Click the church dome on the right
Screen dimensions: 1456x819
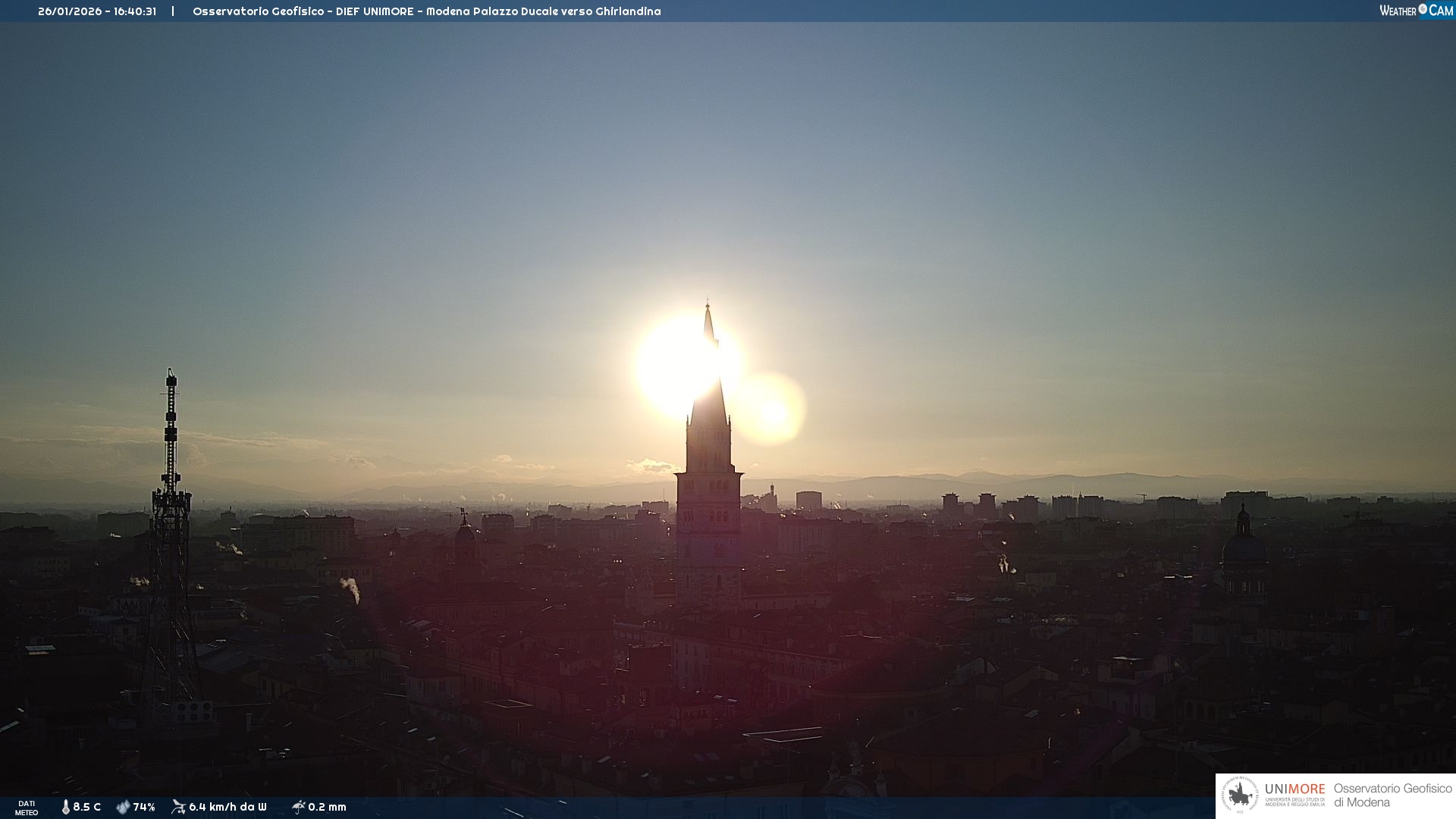tap(1243, 546)
